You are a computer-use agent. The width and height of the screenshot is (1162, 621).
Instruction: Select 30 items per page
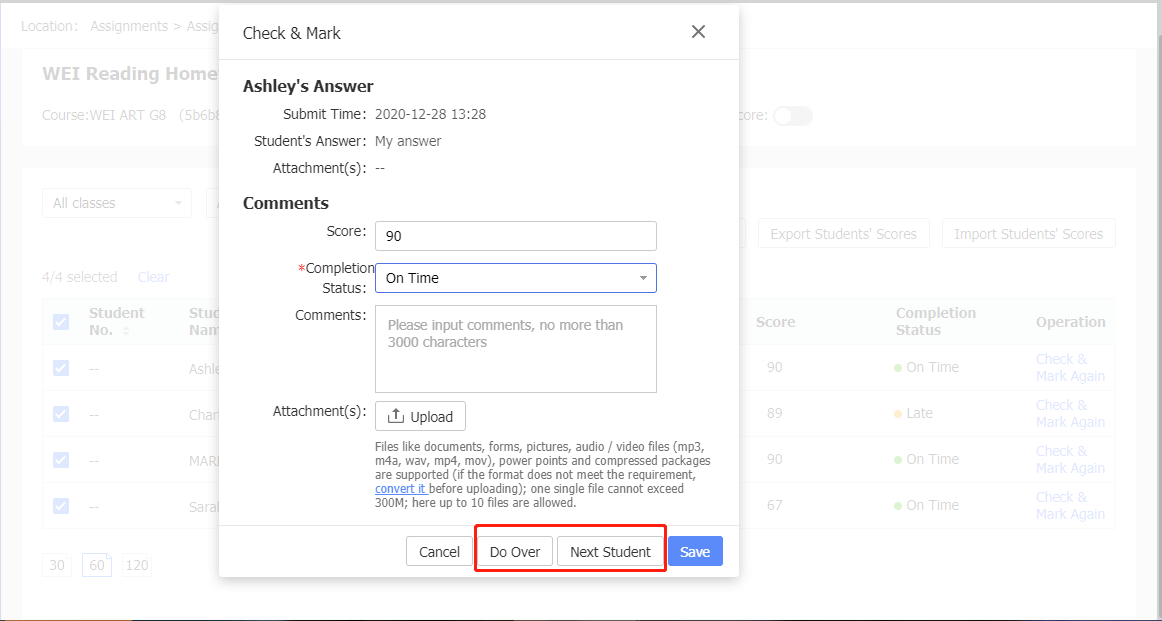point(57,566)
